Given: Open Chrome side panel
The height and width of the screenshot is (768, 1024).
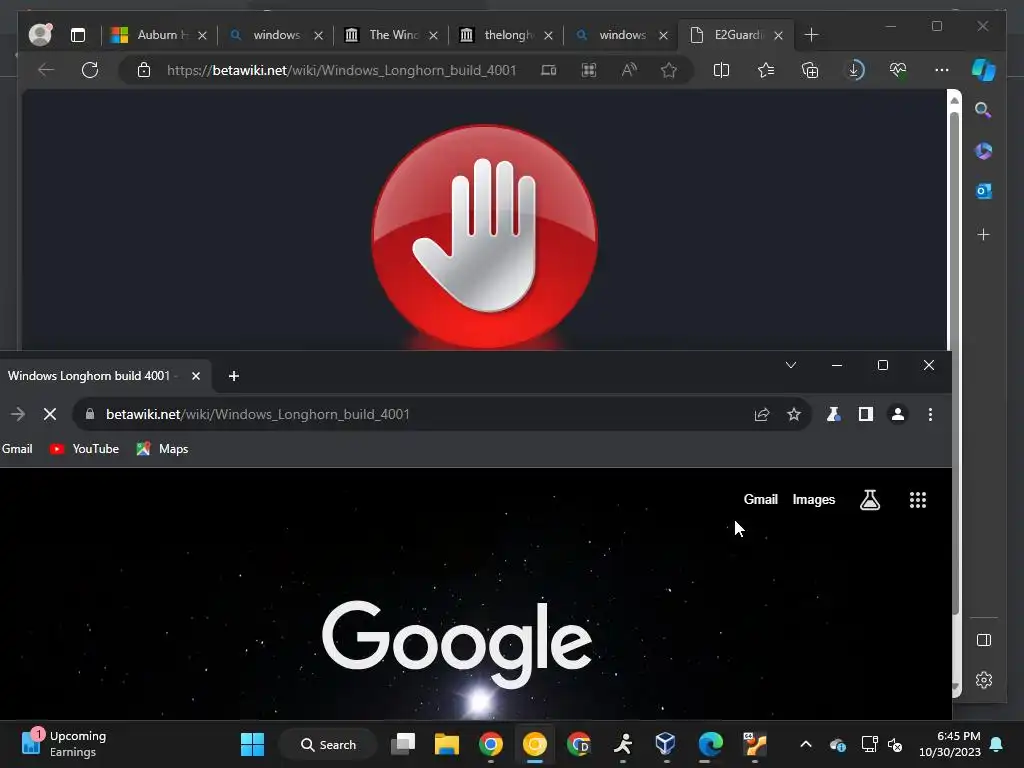Looking at the screenshot, I should pos(866,414).
